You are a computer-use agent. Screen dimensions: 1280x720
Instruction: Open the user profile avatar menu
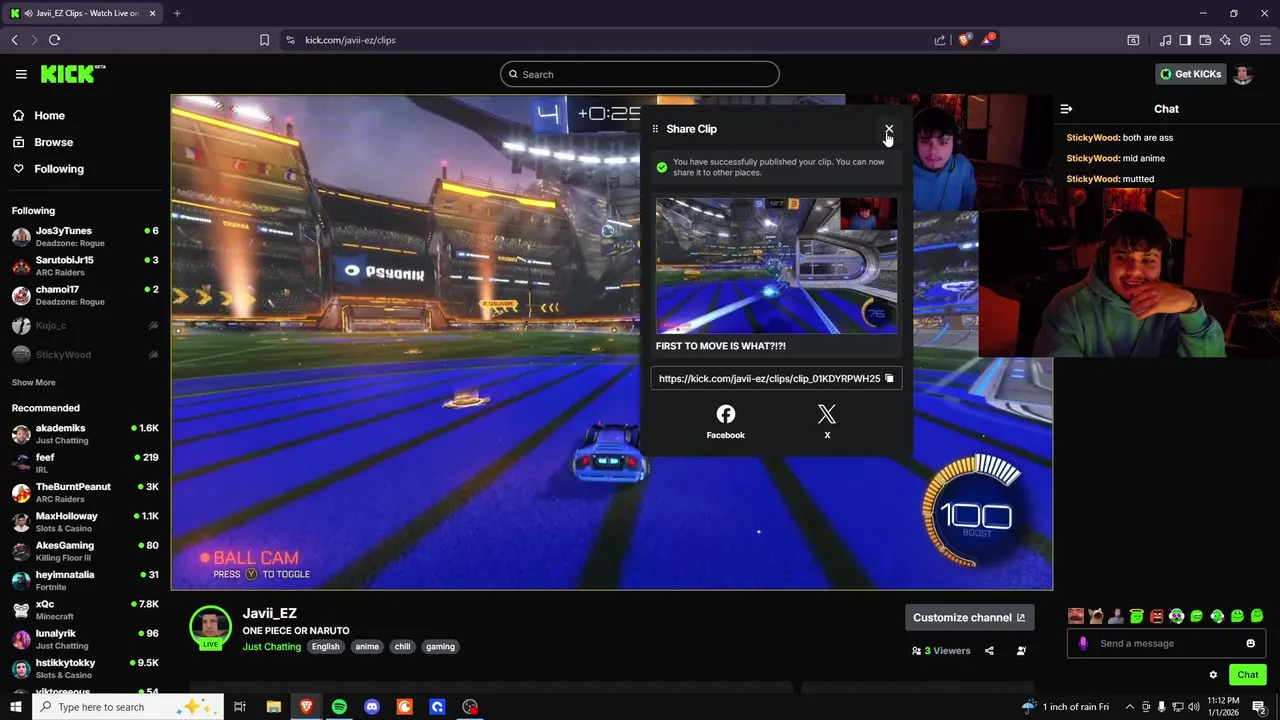[x=1243, y=74]
